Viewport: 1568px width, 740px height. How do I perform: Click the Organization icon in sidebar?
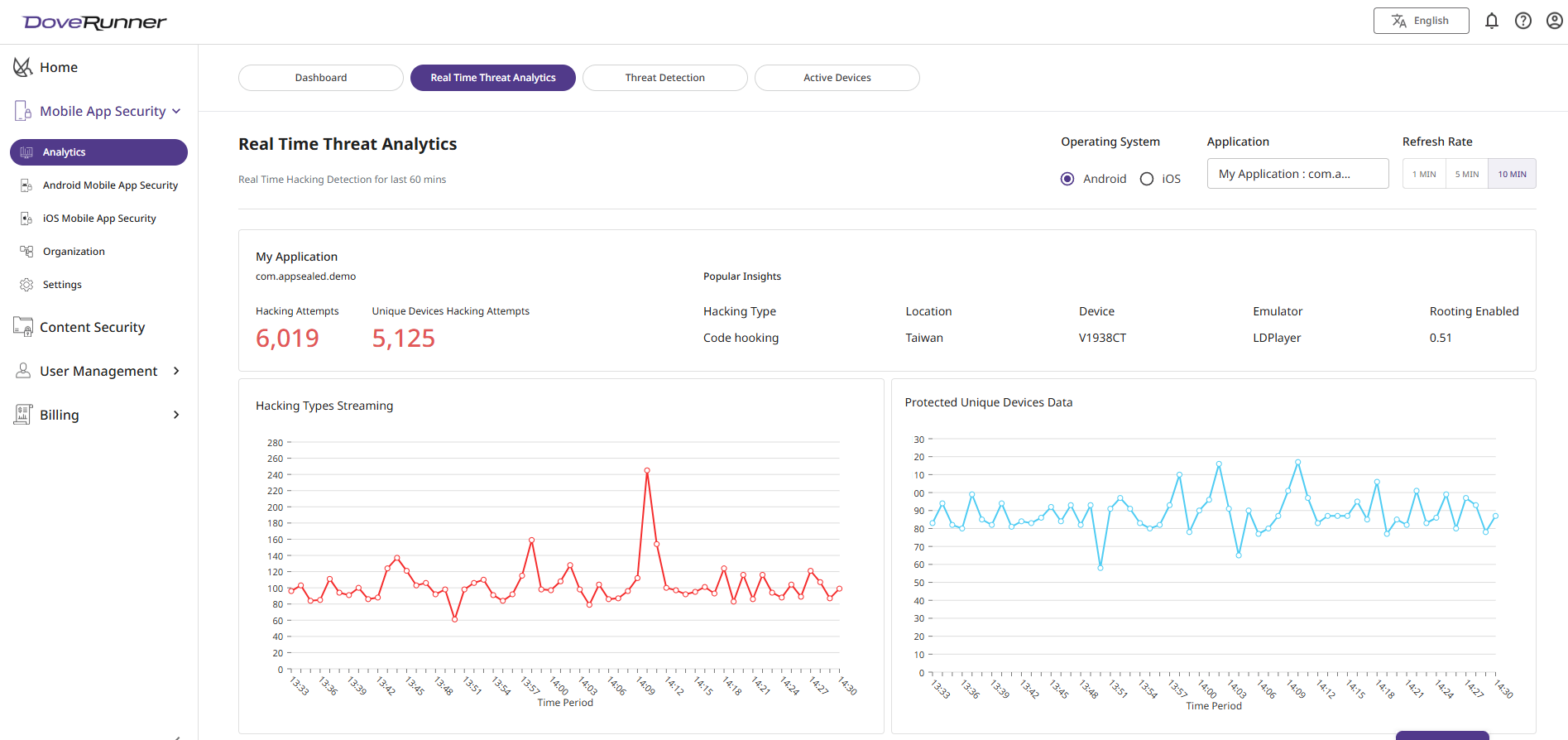(26, 252)
